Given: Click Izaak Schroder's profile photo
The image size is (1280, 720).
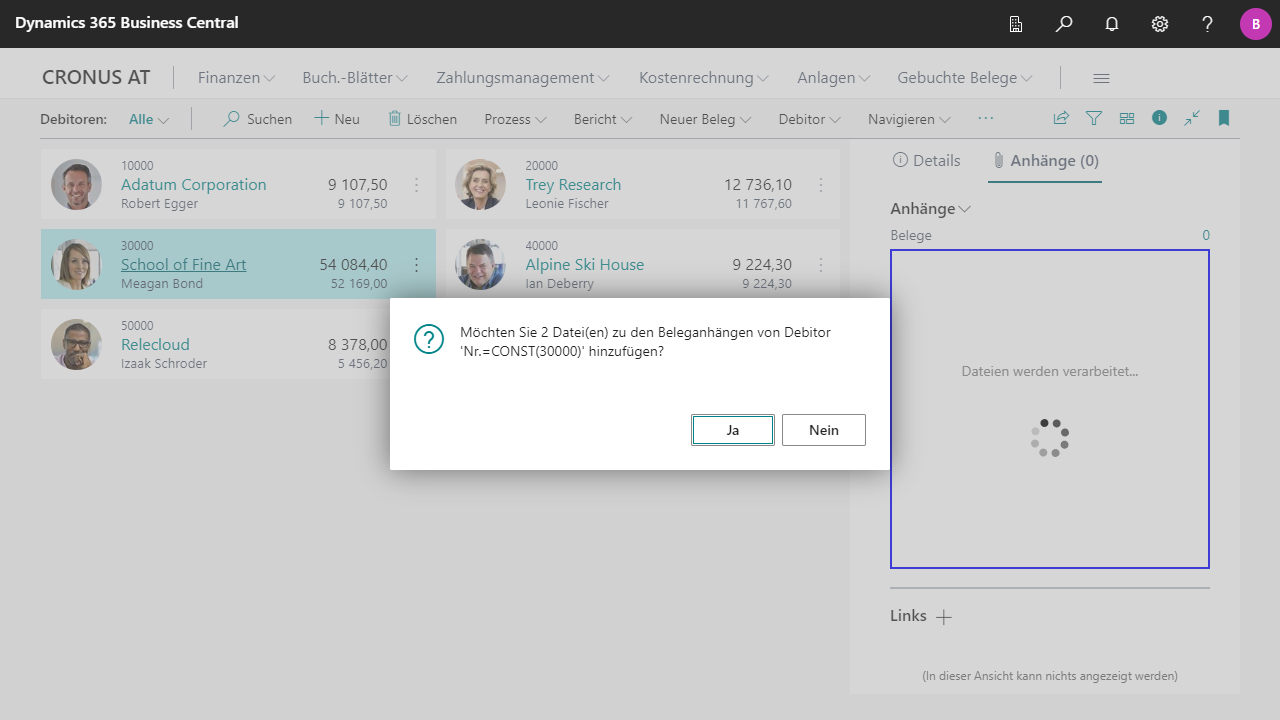Looking at the screenshot, I should [x=77, y=345].
